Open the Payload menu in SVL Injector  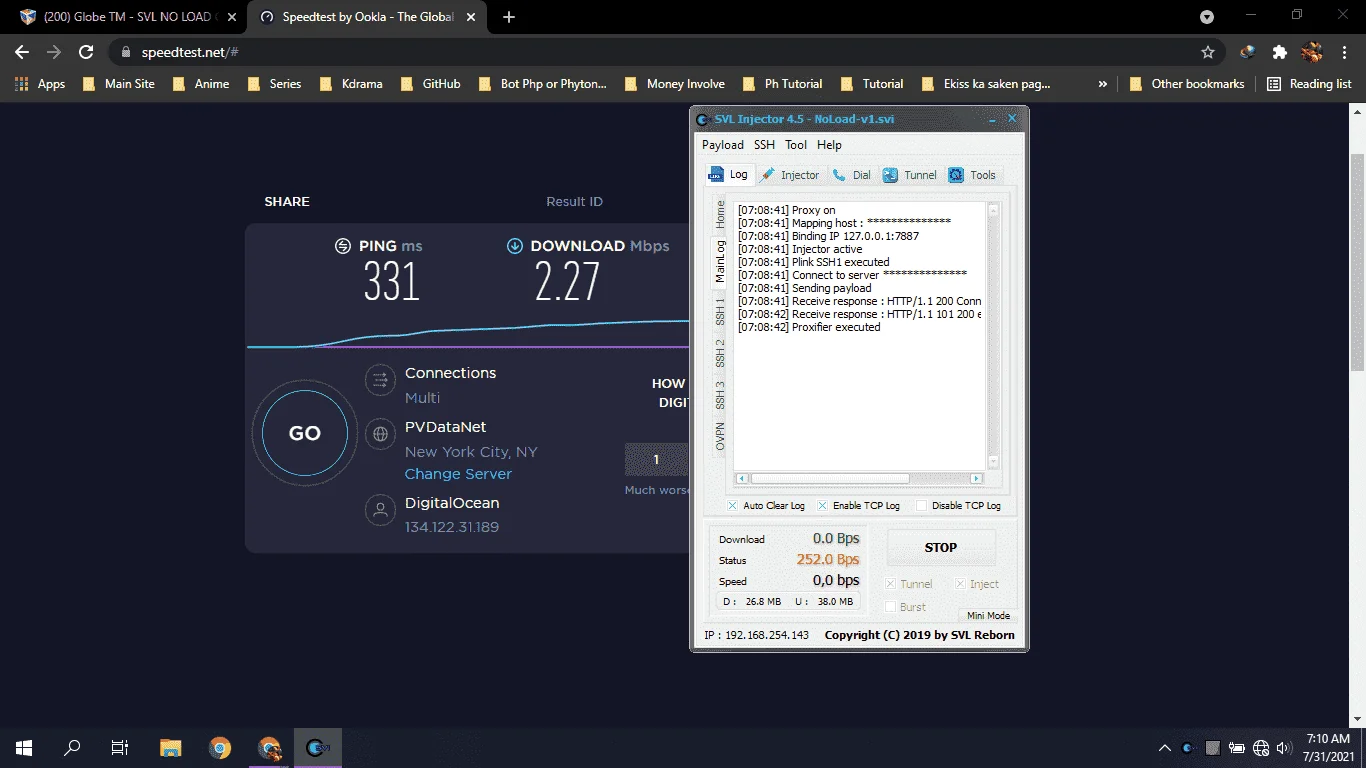[723, 145]
